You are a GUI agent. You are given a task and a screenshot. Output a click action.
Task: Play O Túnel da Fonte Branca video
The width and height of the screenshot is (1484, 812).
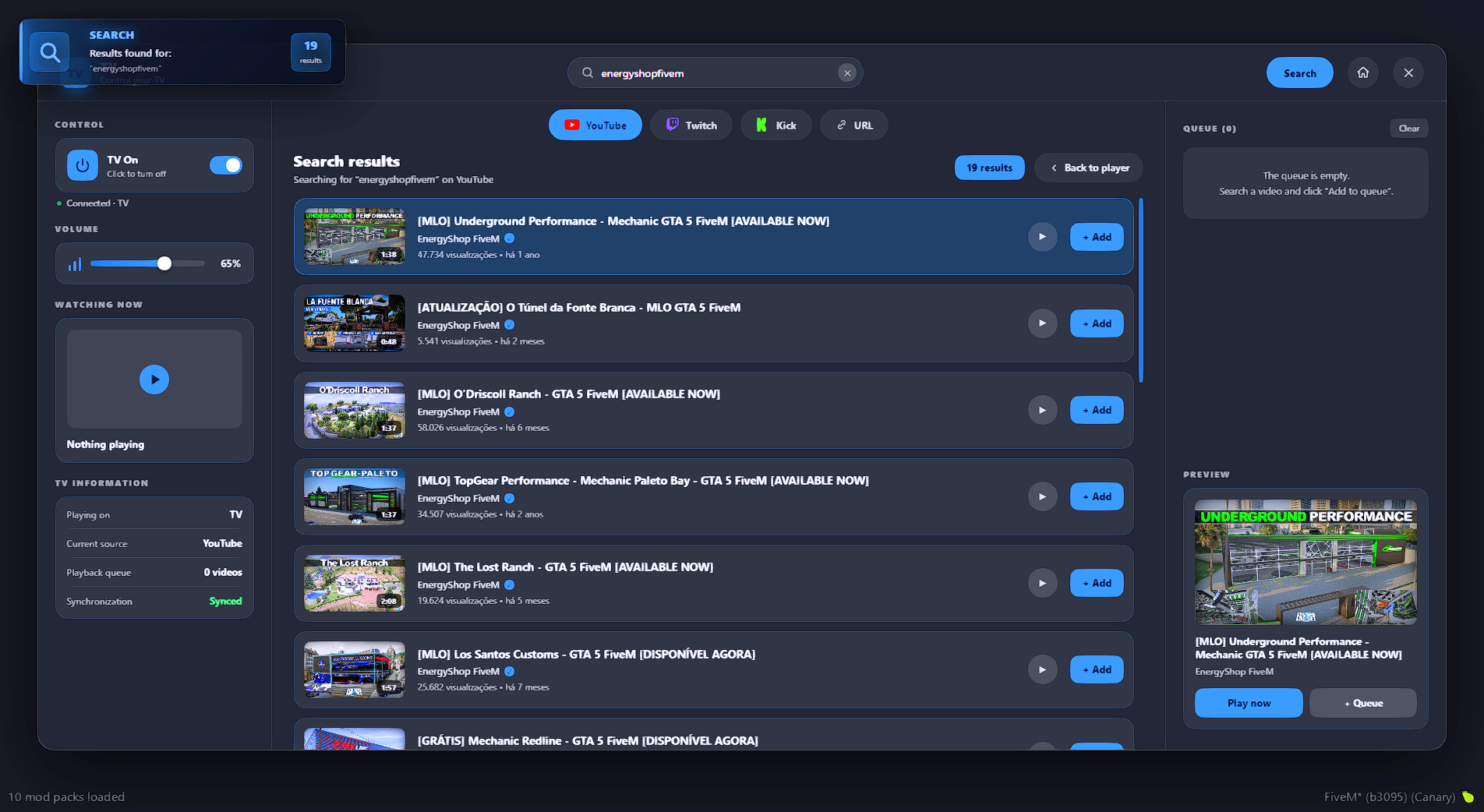click(x=1042, y=323)
